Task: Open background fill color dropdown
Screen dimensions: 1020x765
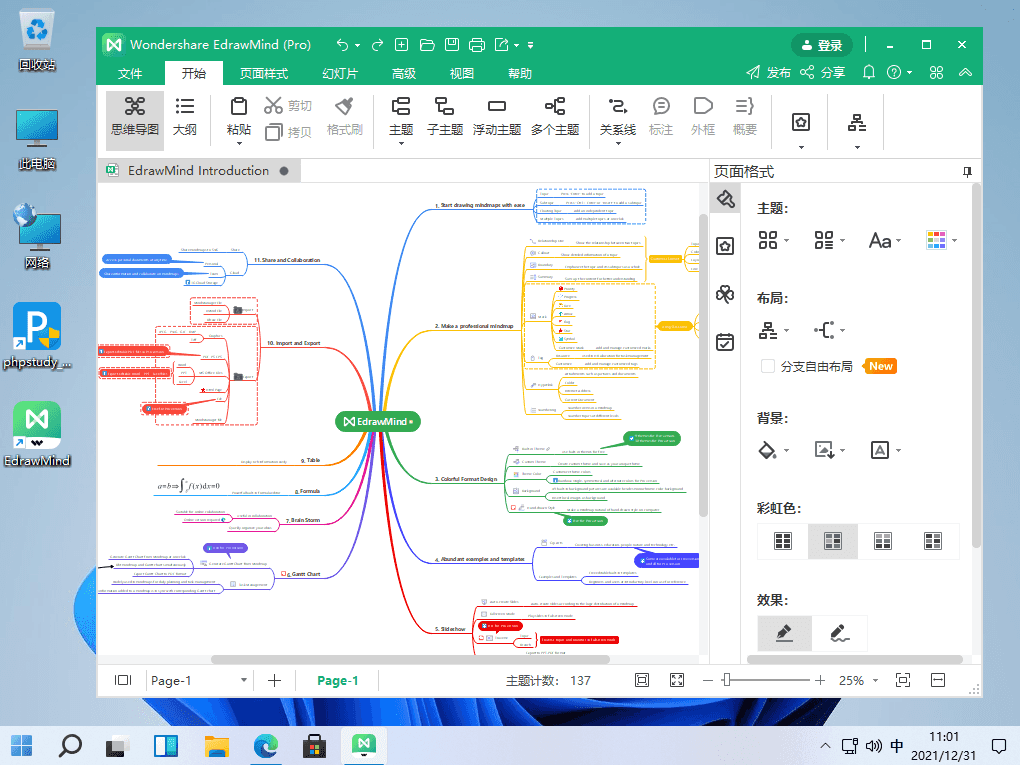Action: [x=773, y=450]
